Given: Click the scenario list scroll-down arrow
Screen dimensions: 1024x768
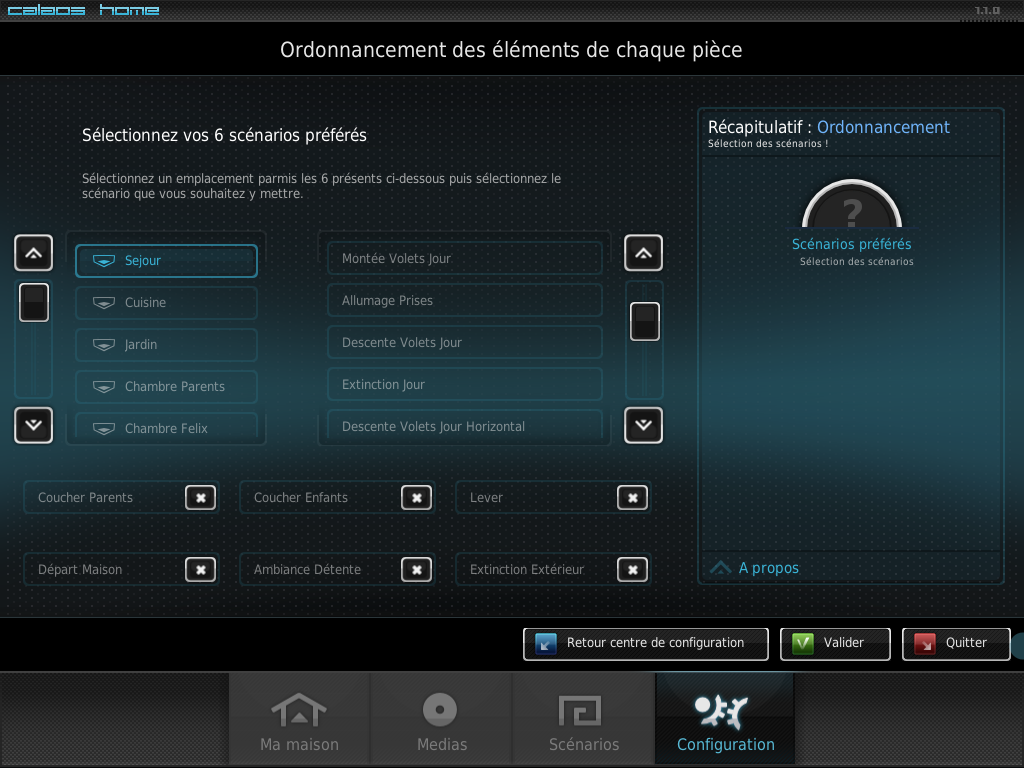Looking at the screenshot, I should click(643, 425).
